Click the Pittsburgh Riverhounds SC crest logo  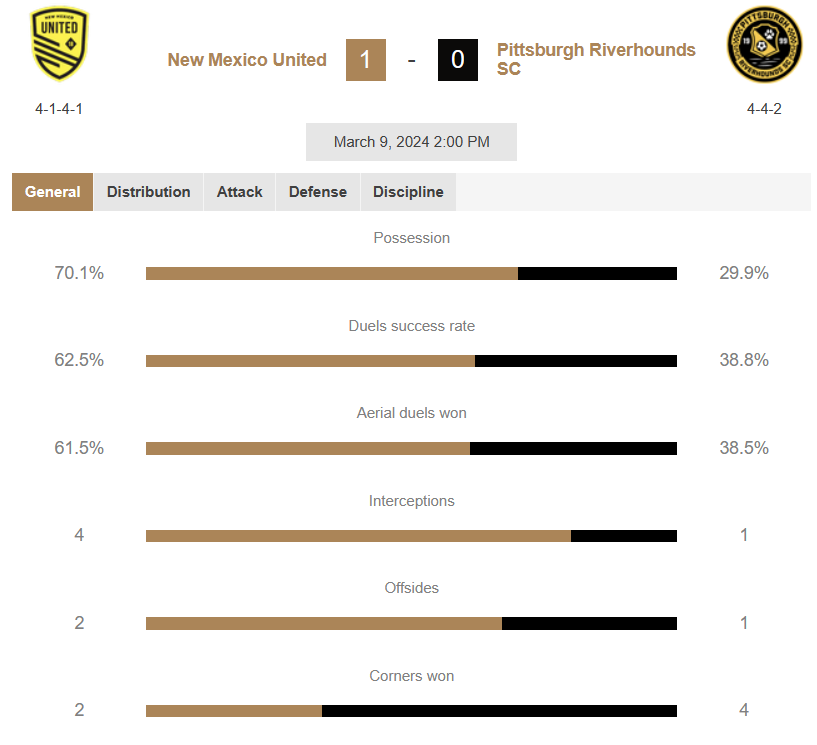click(x=764, y=44)
